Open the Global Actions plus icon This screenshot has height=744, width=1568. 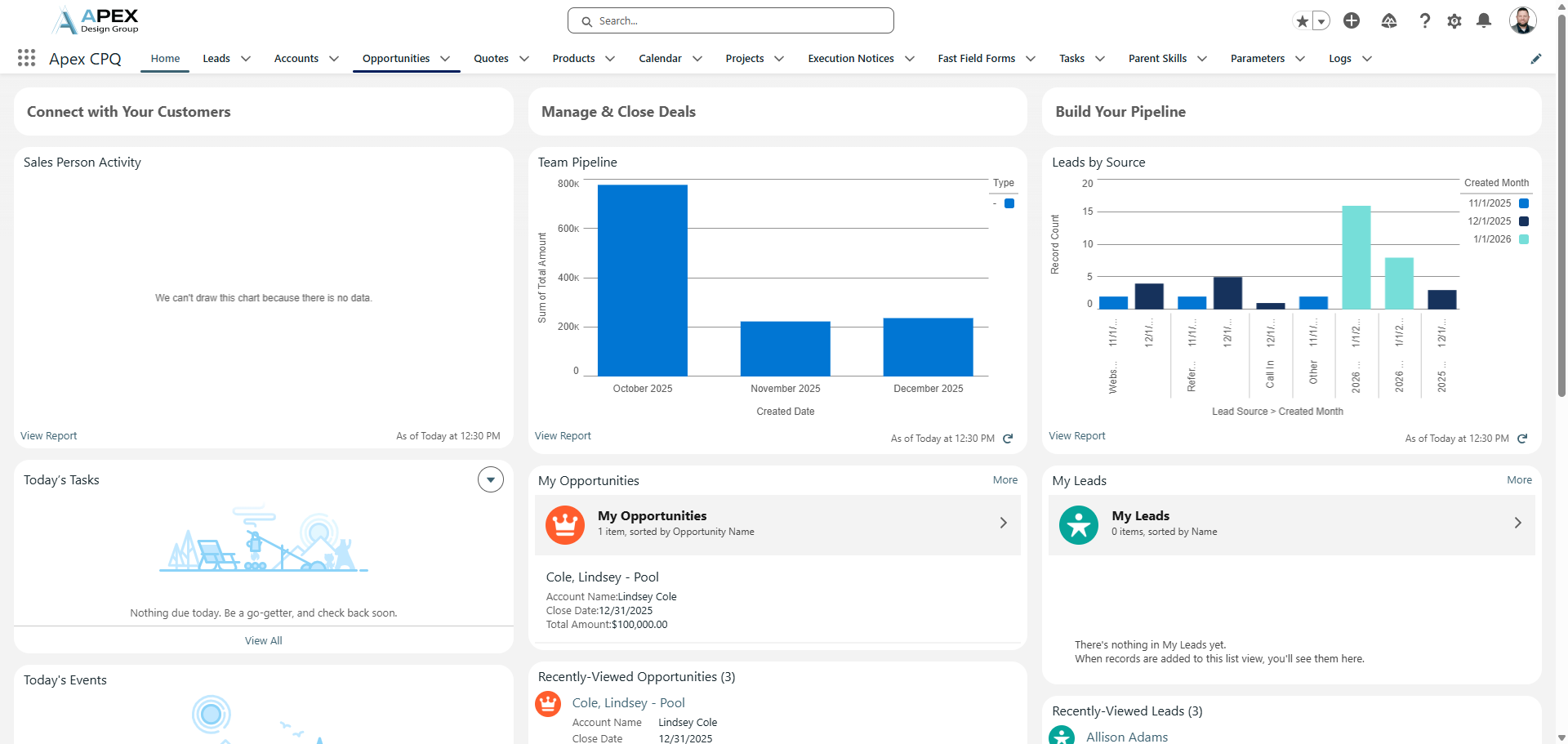(x=1352, y=21)
